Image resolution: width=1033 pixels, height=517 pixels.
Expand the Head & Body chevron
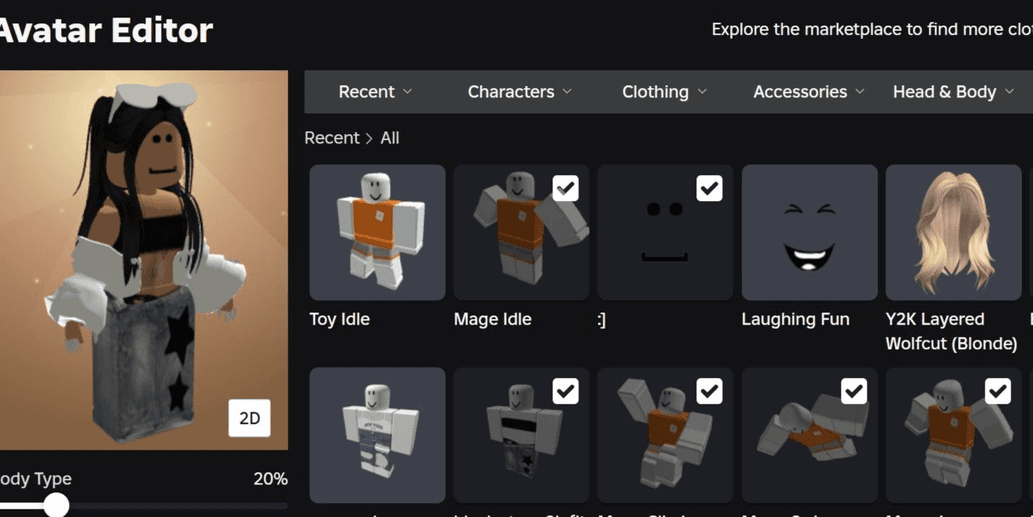pos(1009,92)
